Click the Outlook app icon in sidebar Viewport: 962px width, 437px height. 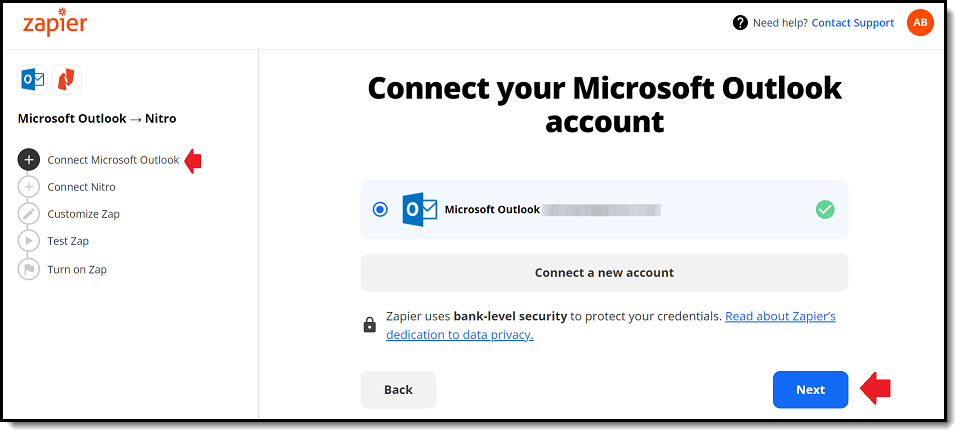pos(33,80)
